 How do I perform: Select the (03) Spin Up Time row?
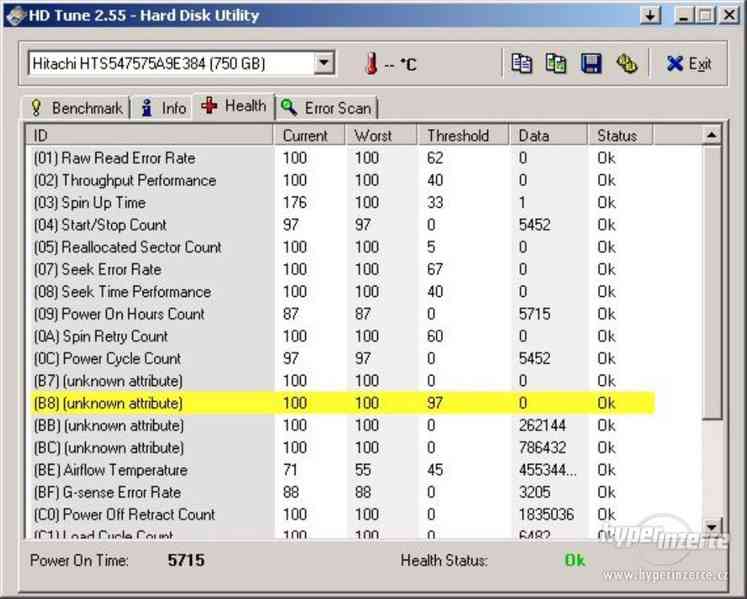pyautogui.click(x=341, y=203)
